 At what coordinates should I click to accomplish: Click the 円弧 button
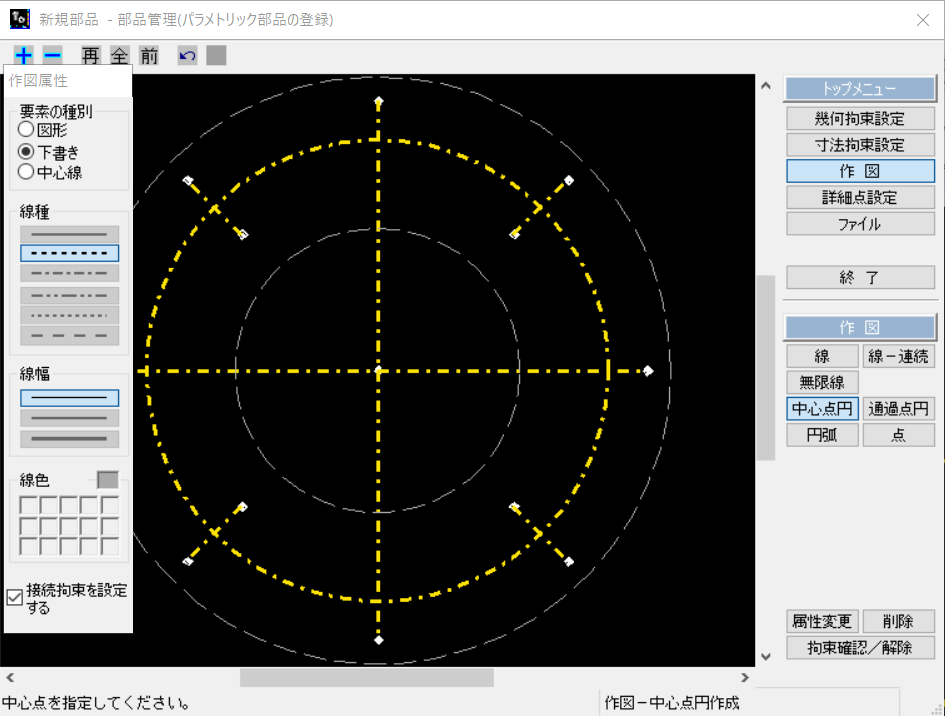tap(822, 435)
